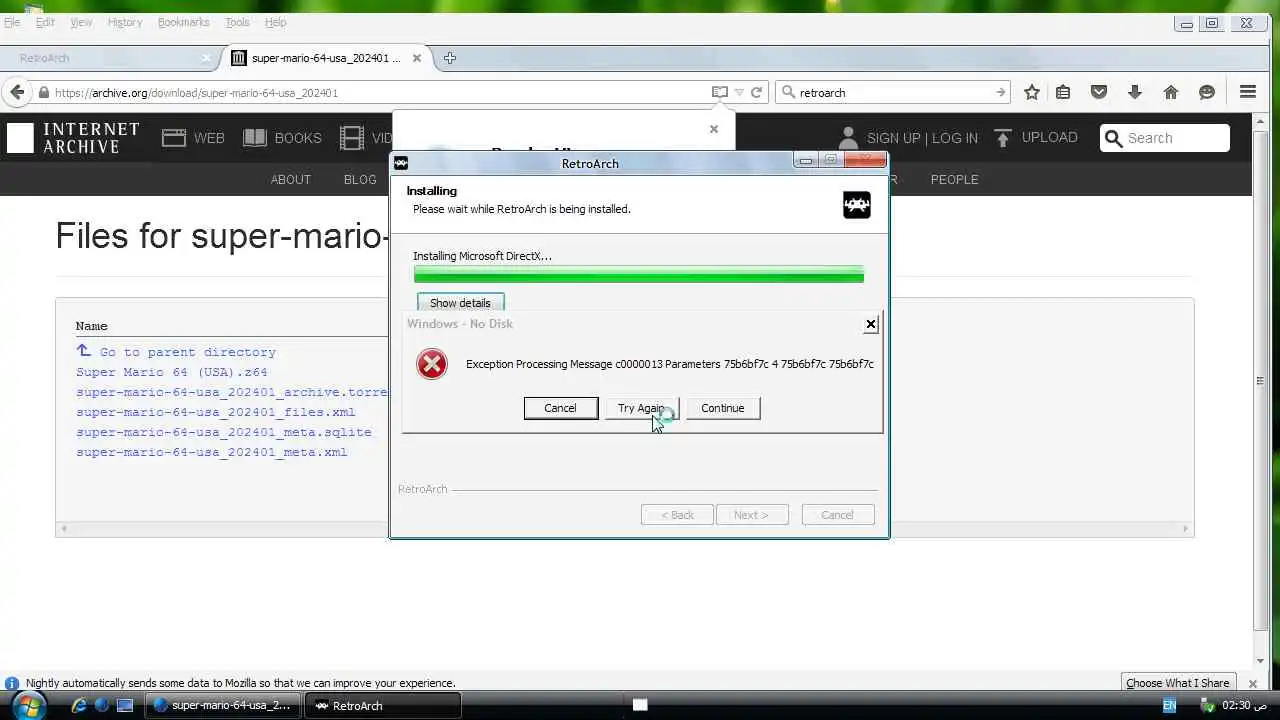
Task: Click the Pocket icon in the toolbar
Action: 1099,92
